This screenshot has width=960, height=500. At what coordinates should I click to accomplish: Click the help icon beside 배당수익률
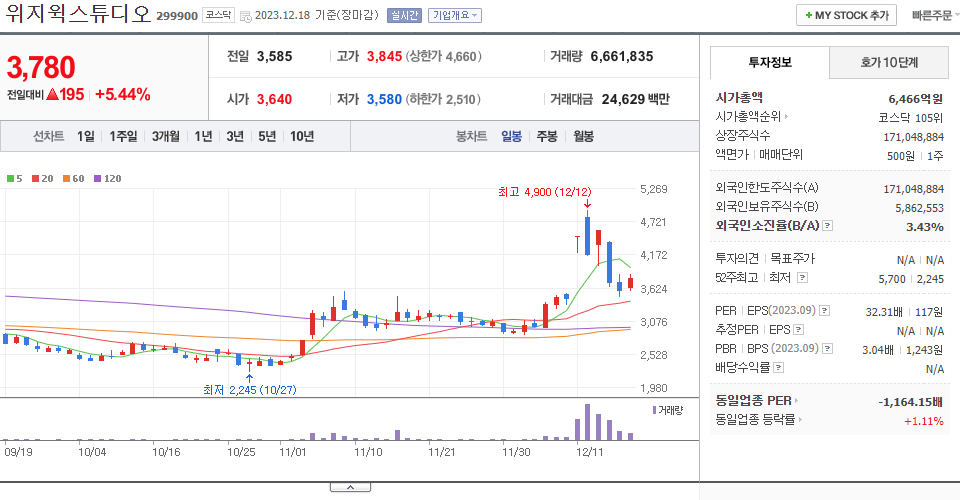(x=778, y=368)
